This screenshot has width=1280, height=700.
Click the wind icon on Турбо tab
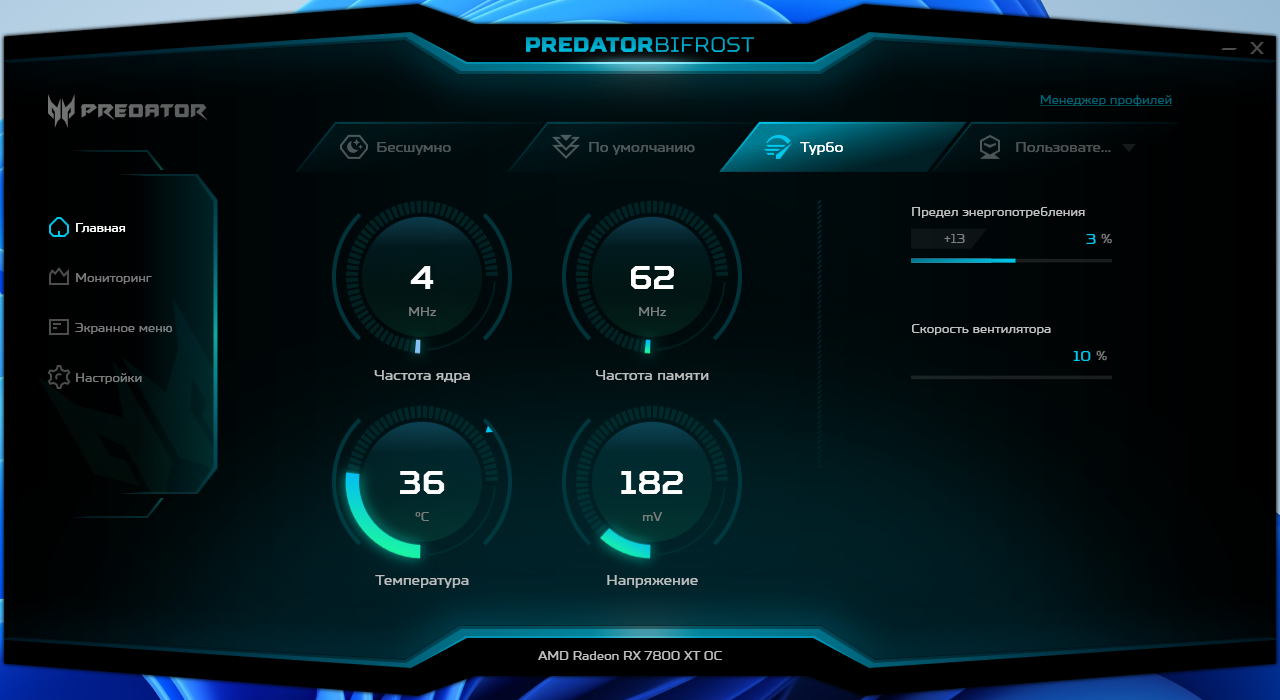point(778,147)
